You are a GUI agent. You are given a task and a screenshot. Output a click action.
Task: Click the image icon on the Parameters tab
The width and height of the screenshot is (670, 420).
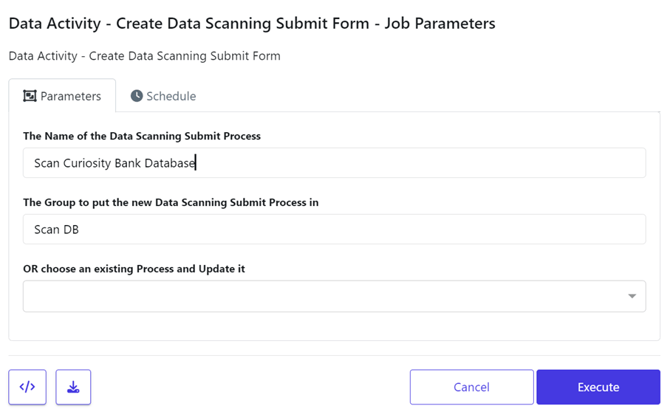click(x=29, y=96)
